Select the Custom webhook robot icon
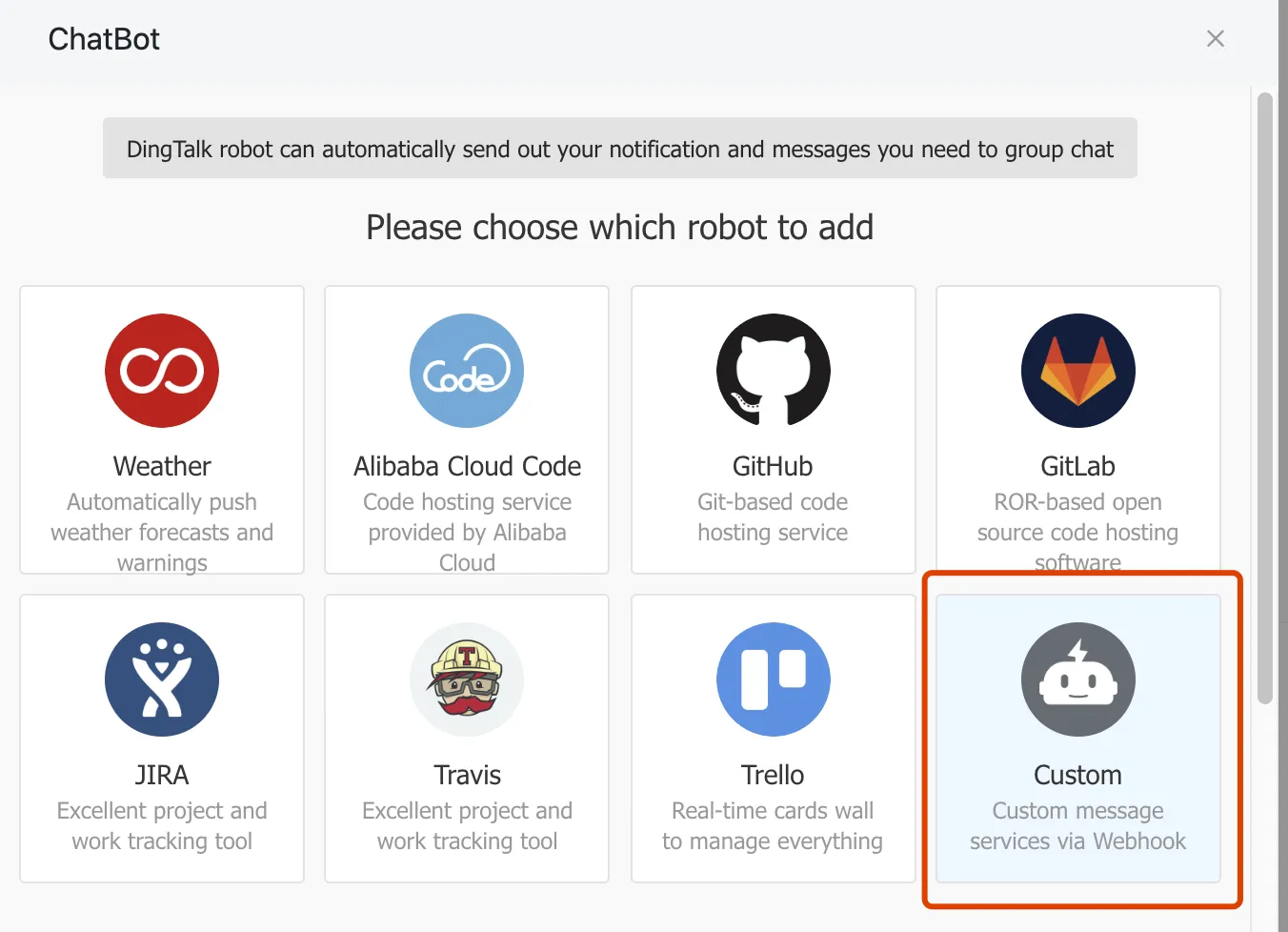The height and width of the screenshot is (932, 1288). point(1077,679)
